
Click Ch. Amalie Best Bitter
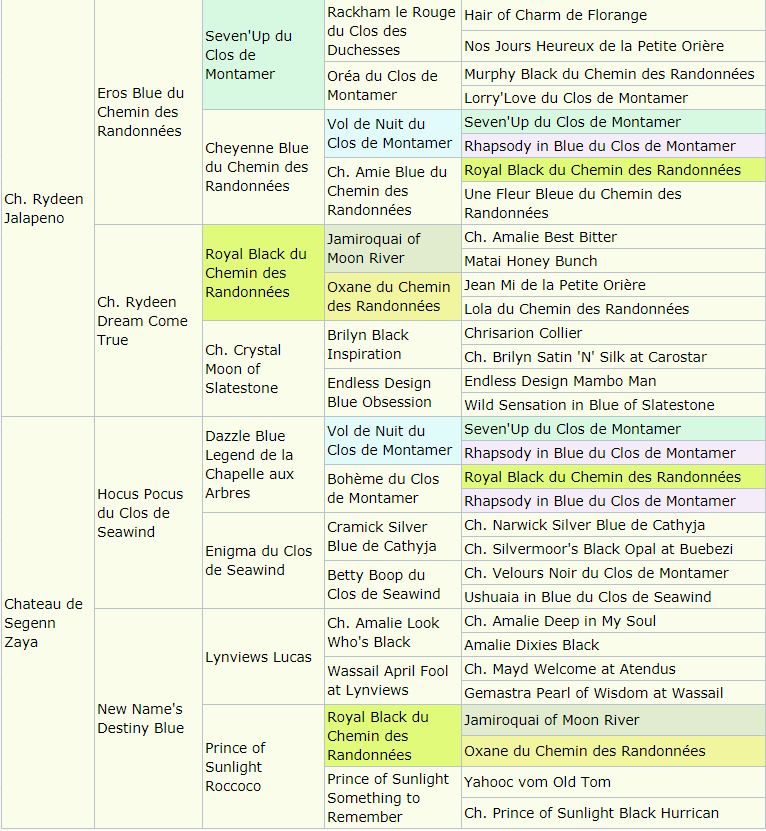[x=613, y=237]
